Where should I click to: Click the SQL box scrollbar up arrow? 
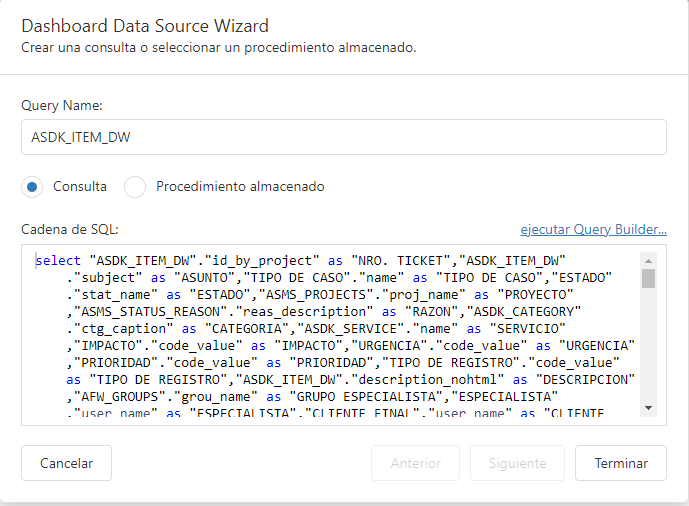pos(648,261)
